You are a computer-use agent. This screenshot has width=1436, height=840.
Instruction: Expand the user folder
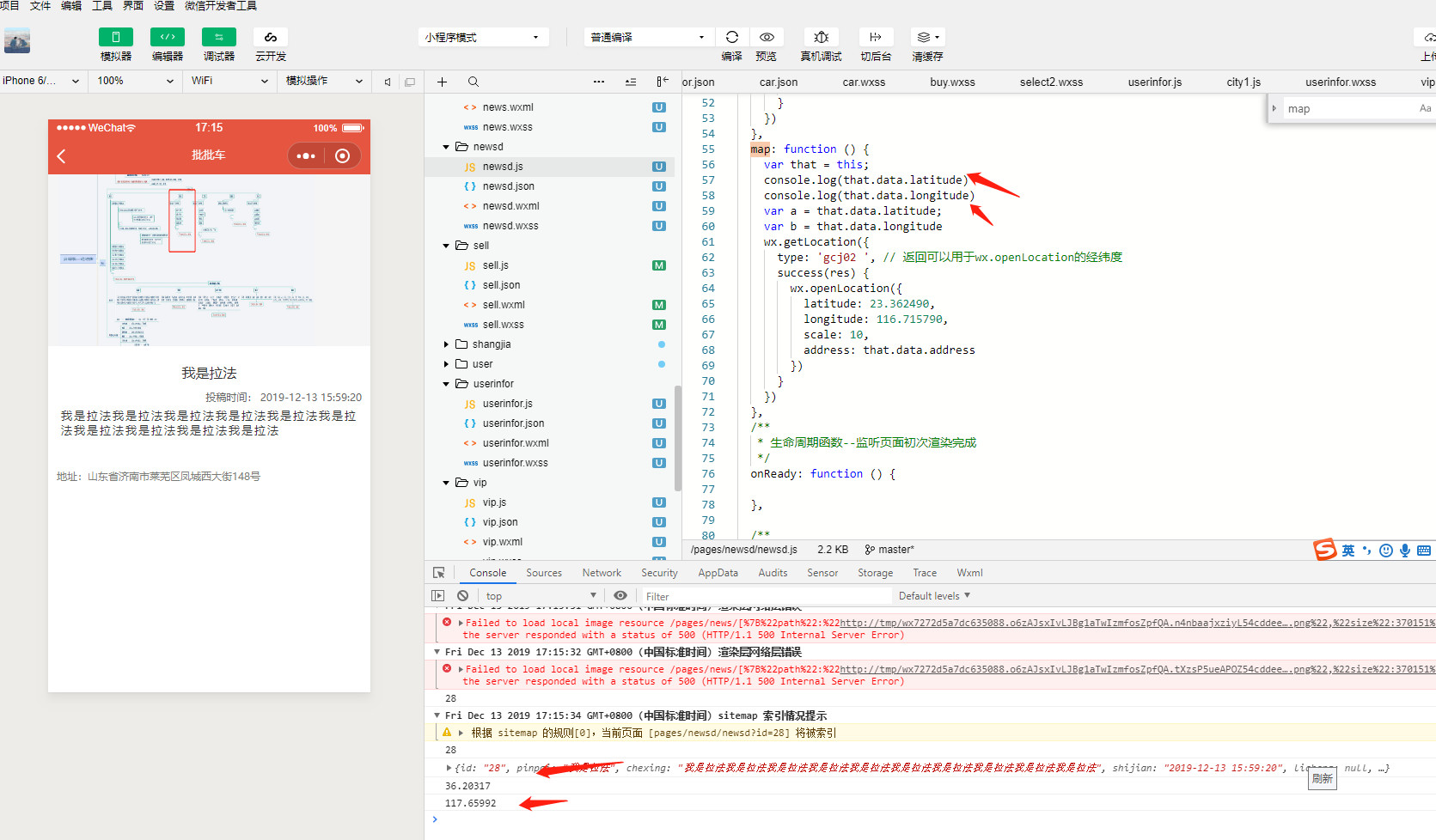point(446,364)
